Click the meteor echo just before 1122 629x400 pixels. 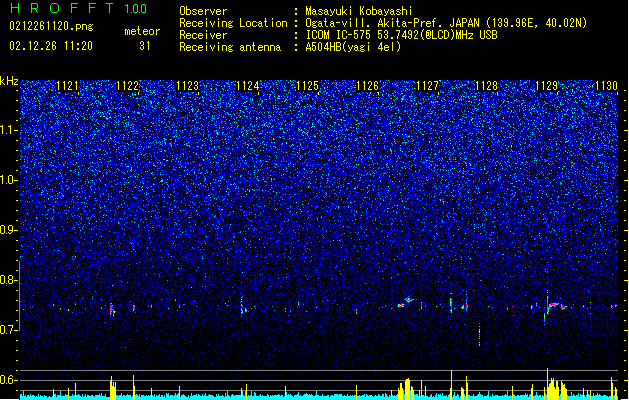point(112,309)
